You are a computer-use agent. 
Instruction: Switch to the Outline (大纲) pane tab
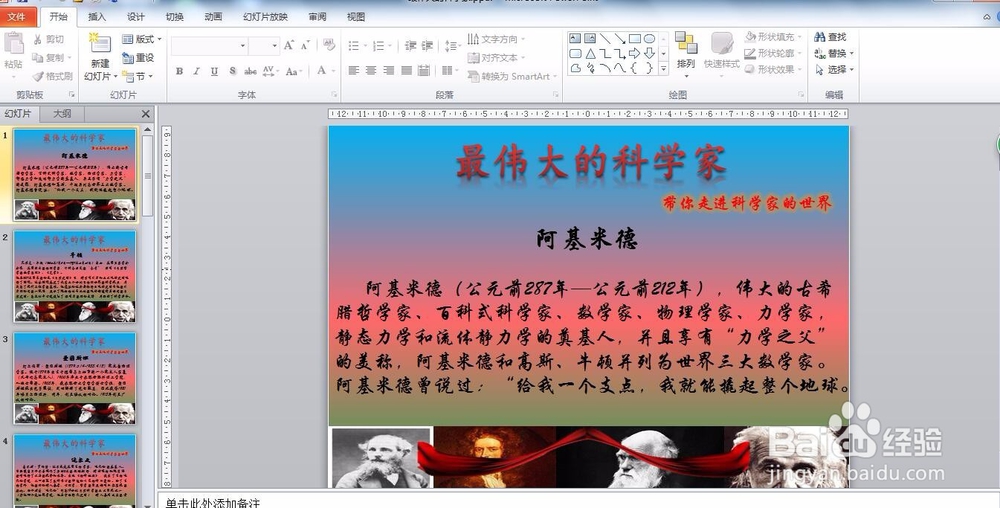pos(62,113)
